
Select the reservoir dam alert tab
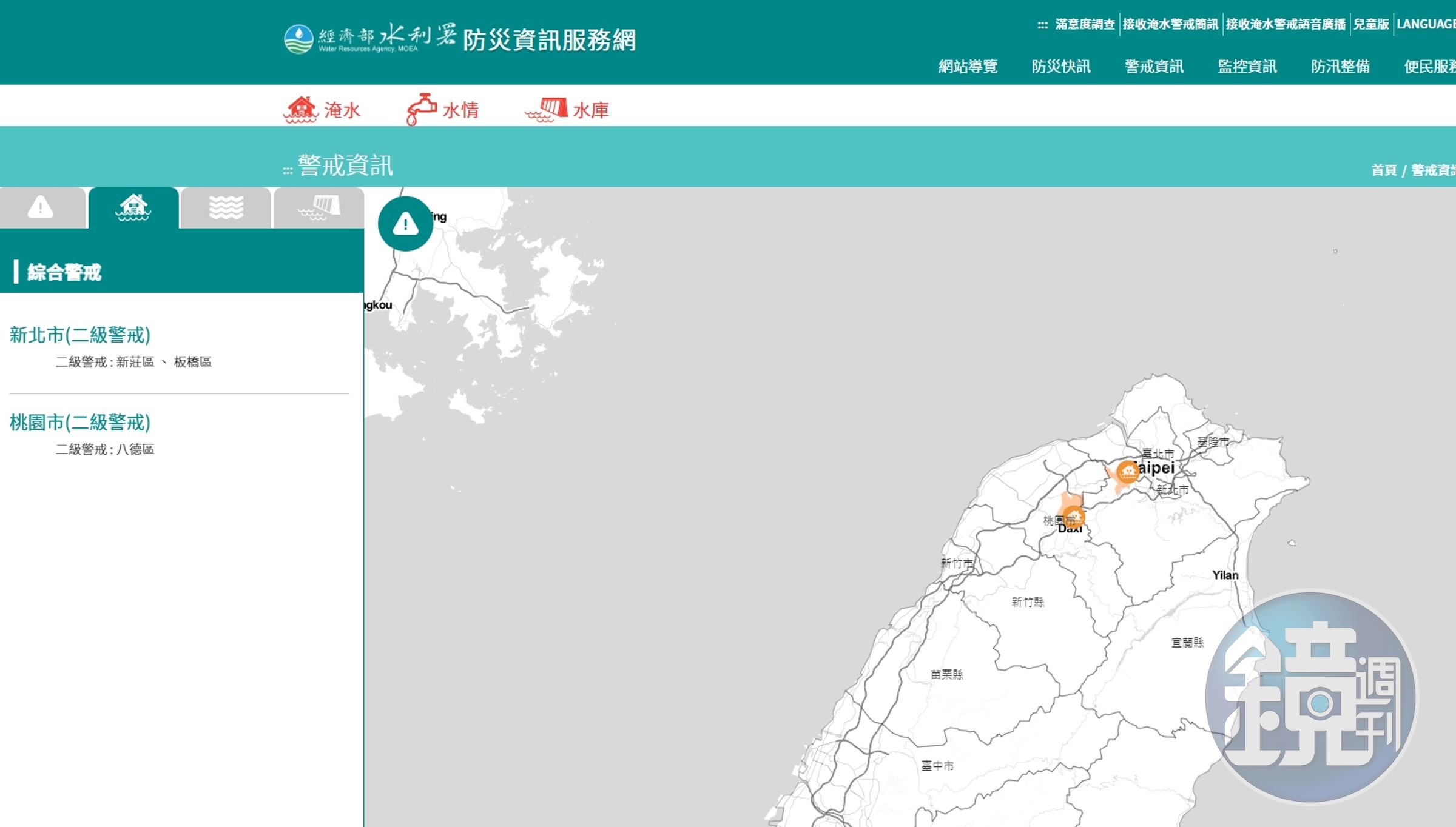pyautogui.click(x=319, y=207)
